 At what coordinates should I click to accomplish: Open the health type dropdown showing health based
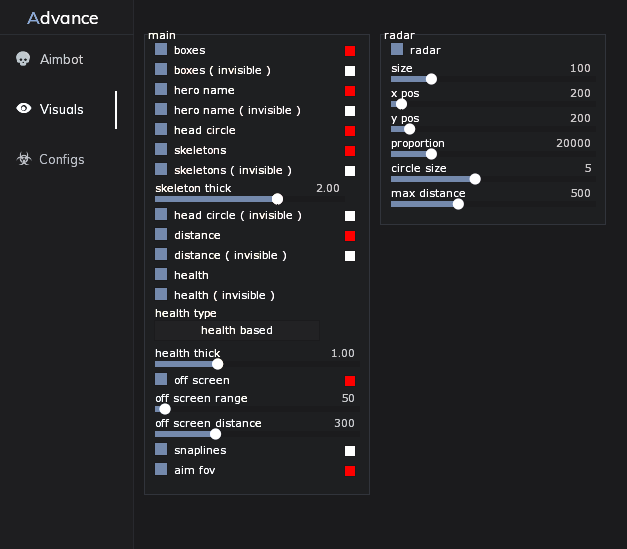(x=237, y=330)
